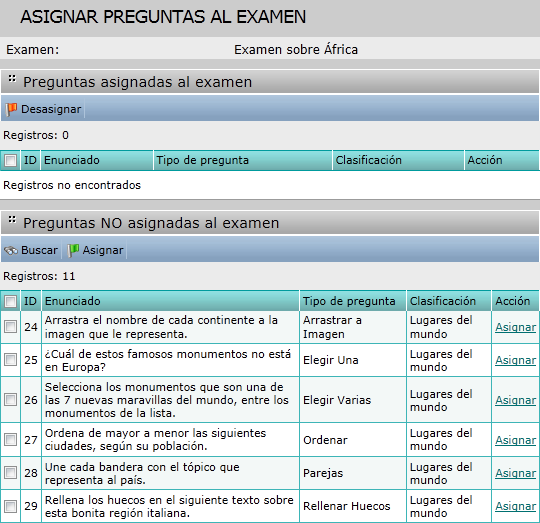Click Asignar link for question 25
The image size is (540, 523).
click(x=516, y=360)
